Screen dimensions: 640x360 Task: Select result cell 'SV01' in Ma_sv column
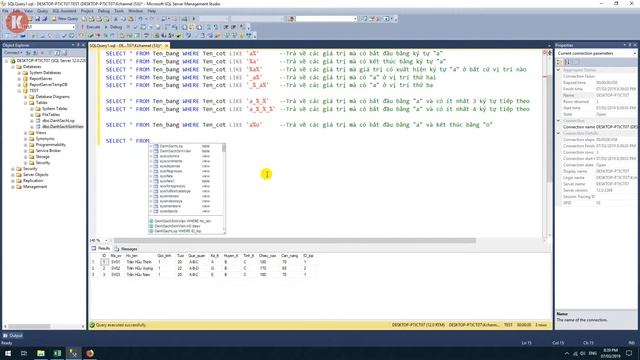tap(116, 262)
